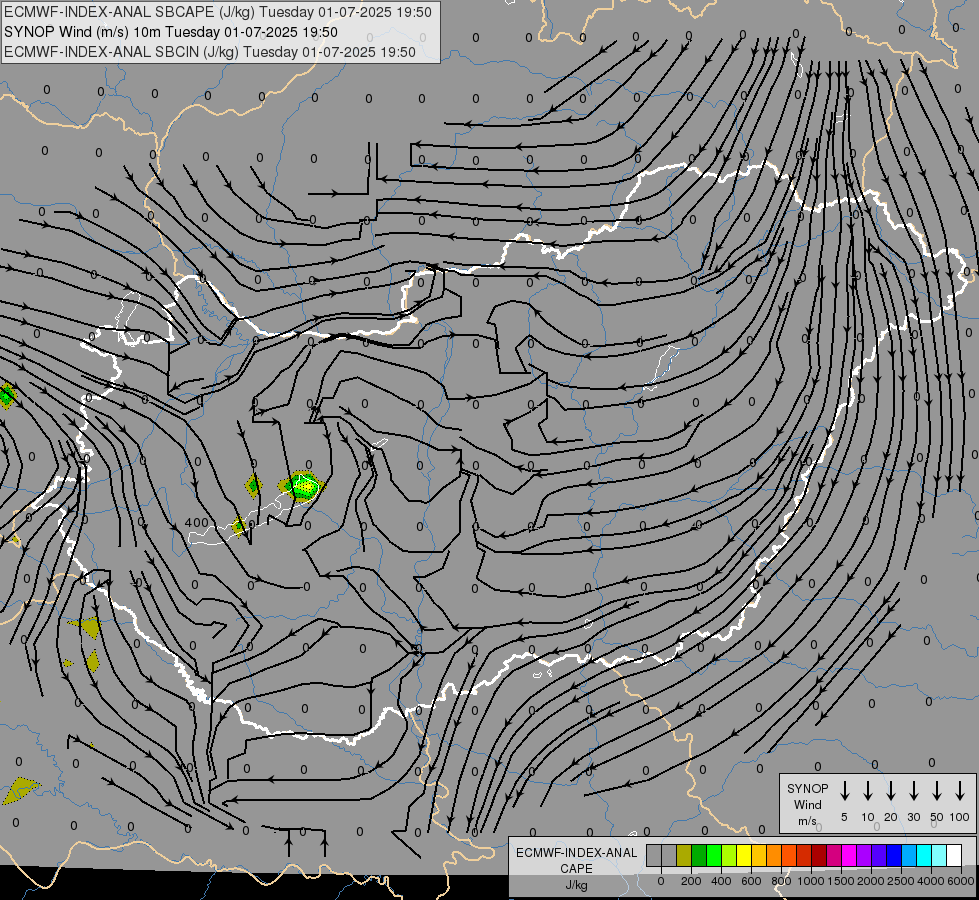Select the amber gold legend swatch
This screenshot has height=900, width=979.
[x=759, y=855]
